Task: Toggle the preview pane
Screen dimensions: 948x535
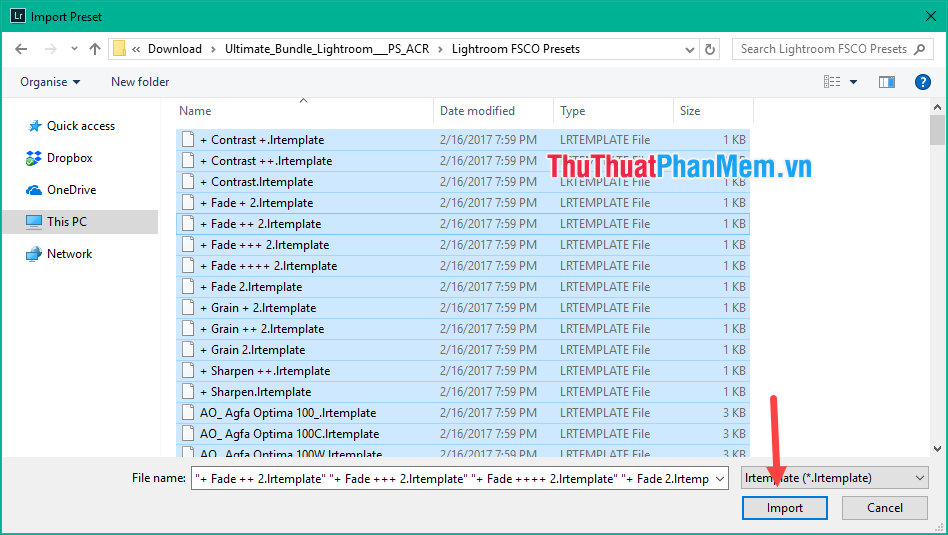Action: (886, 82)
